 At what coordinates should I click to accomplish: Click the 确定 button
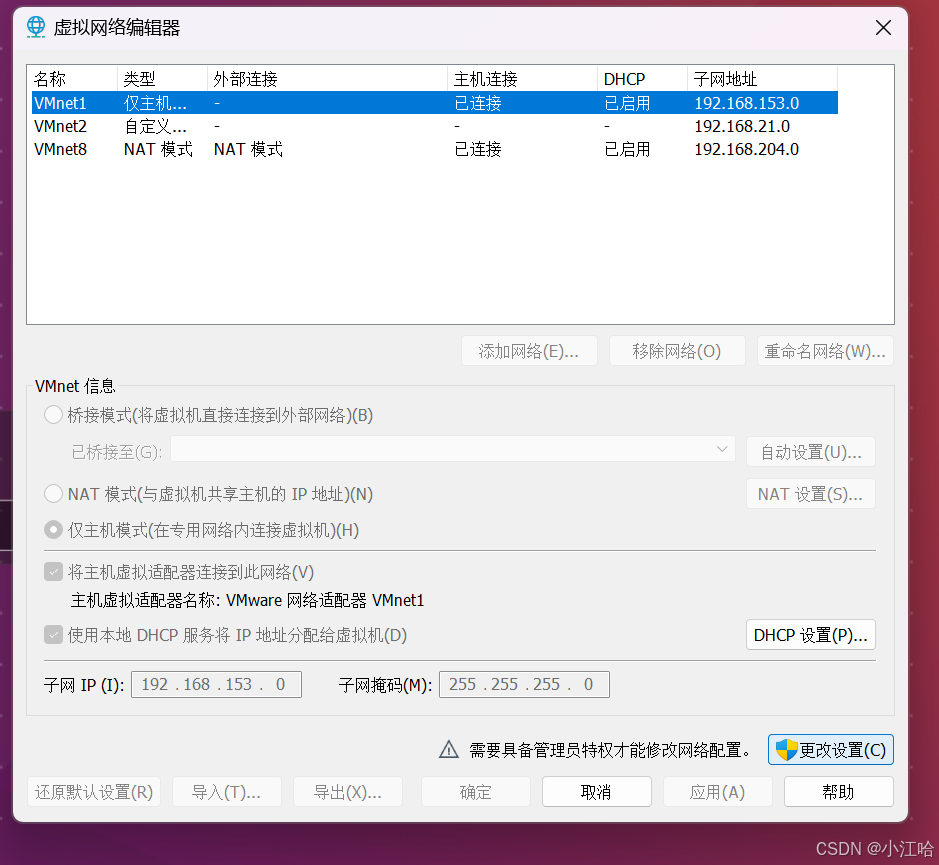tap(475, 792)
